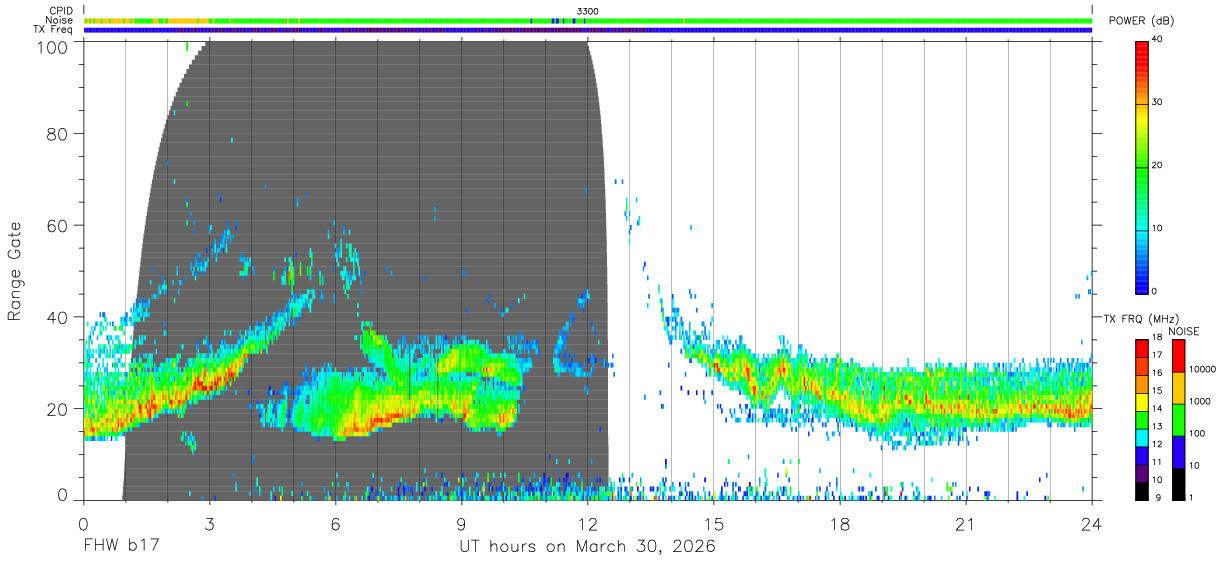This screenshot has width=1228, height=567.
Task: Click the UT hours on March 30, 2026 title
Action: (587, 547)
